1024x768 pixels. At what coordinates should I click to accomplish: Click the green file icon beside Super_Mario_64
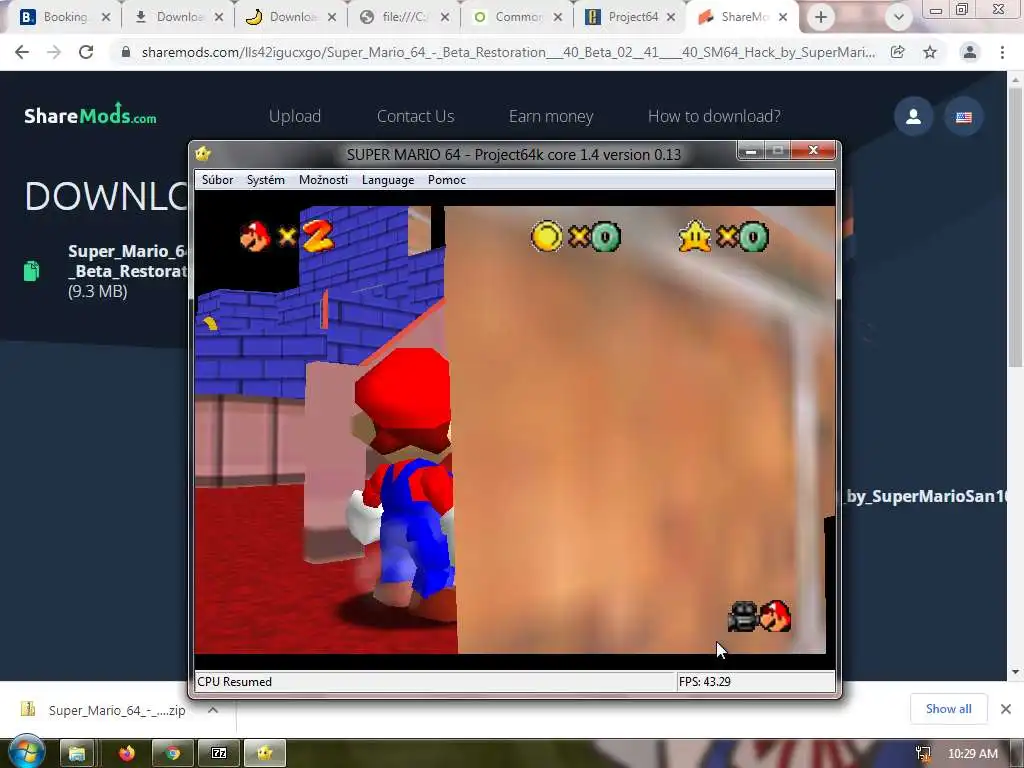pos(31,270)
